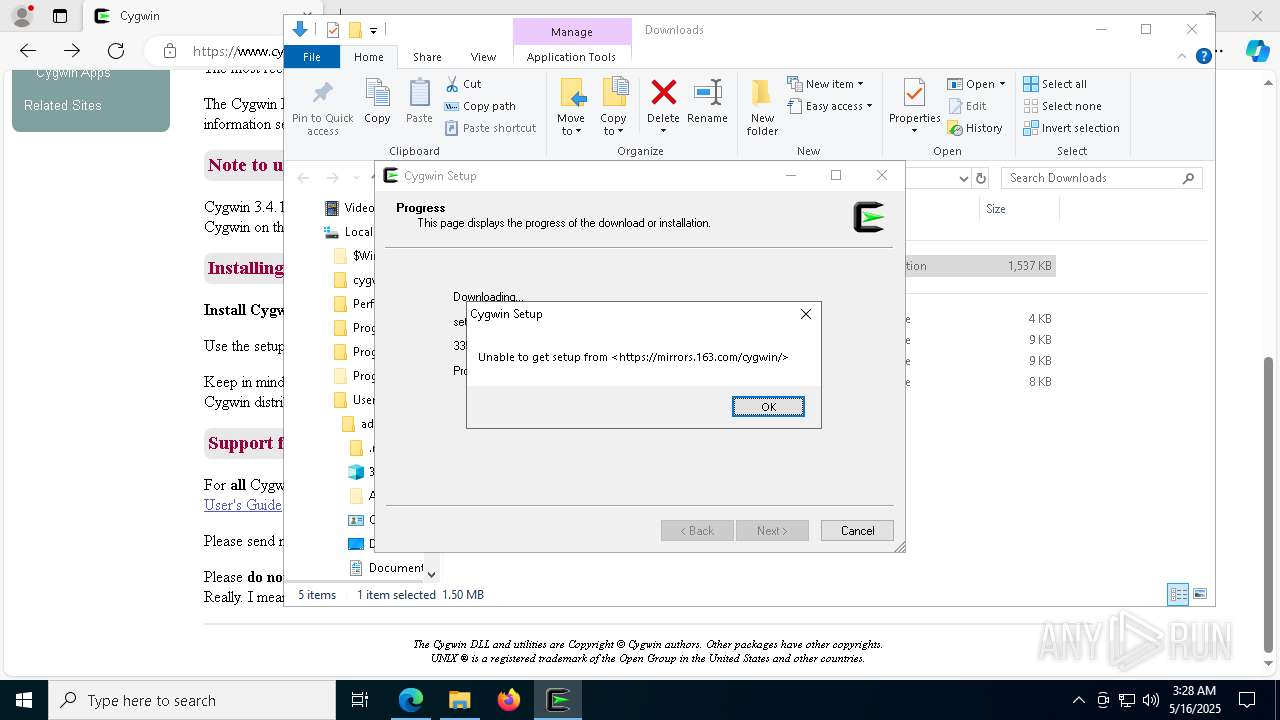This screenshot has height=720, width=1280.
Task: Switch to the View ribbon tab
Action: pos(483,57)
